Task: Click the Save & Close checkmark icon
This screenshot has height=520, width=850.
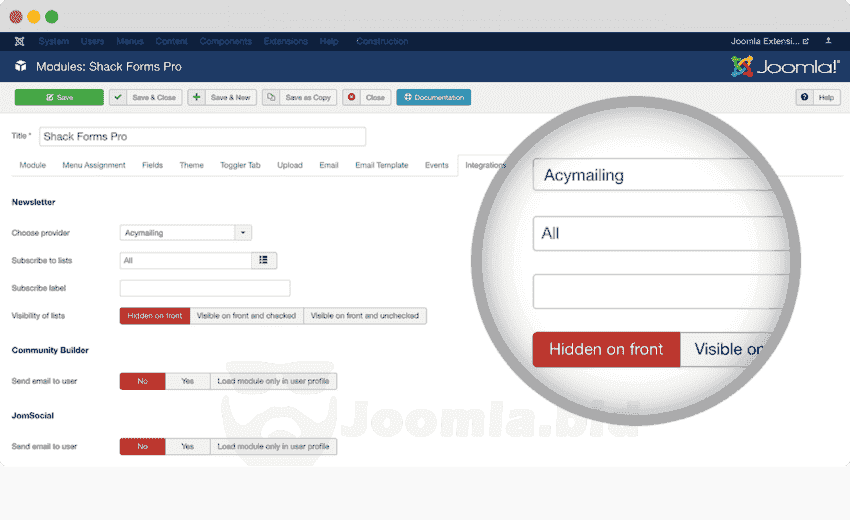Action: pyautogui.click(x=118, y=97)
